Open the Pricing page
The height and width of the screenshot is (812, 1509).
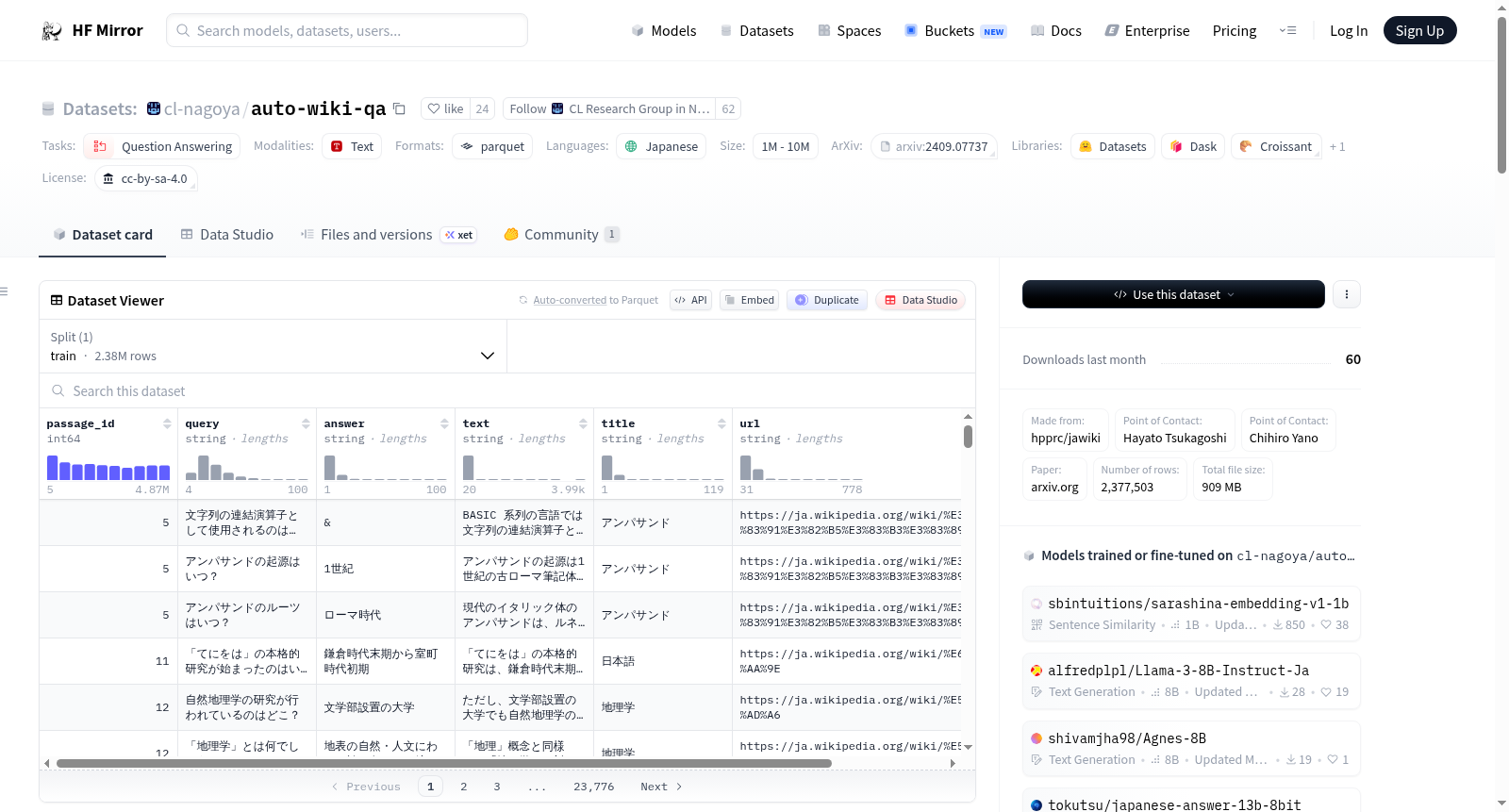1235,30
